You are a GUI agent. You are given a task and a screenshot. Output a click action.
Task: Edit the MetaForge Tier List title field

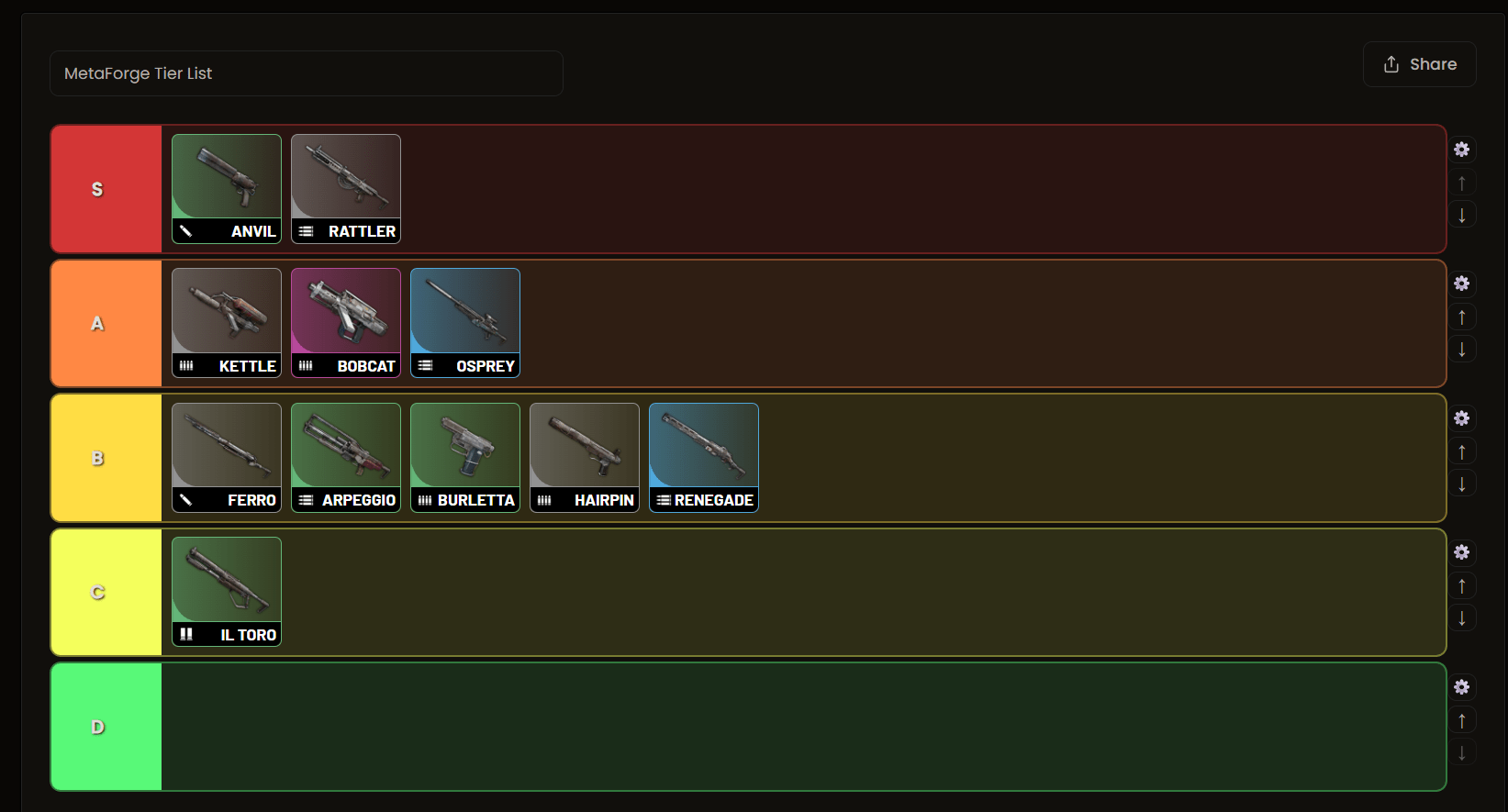[307, 73]
